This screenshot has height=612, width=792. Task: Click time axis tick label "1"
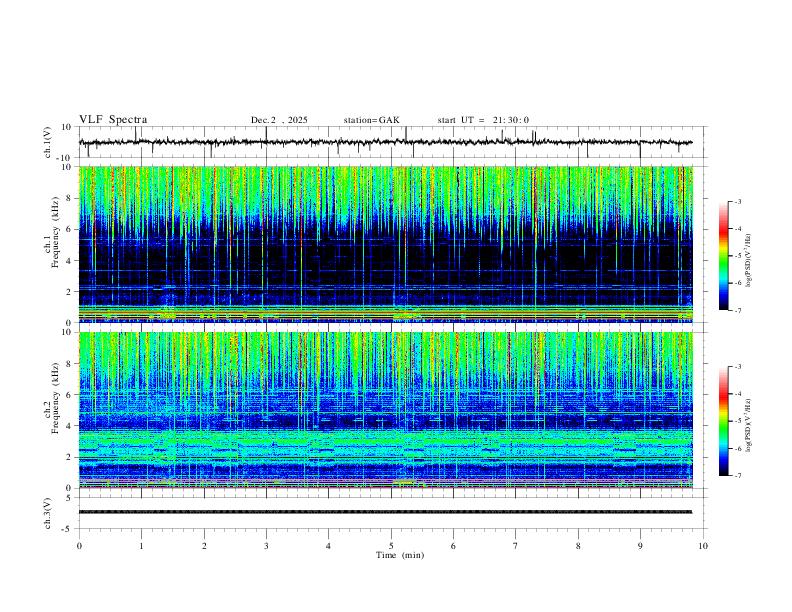(x=141, y=546)
